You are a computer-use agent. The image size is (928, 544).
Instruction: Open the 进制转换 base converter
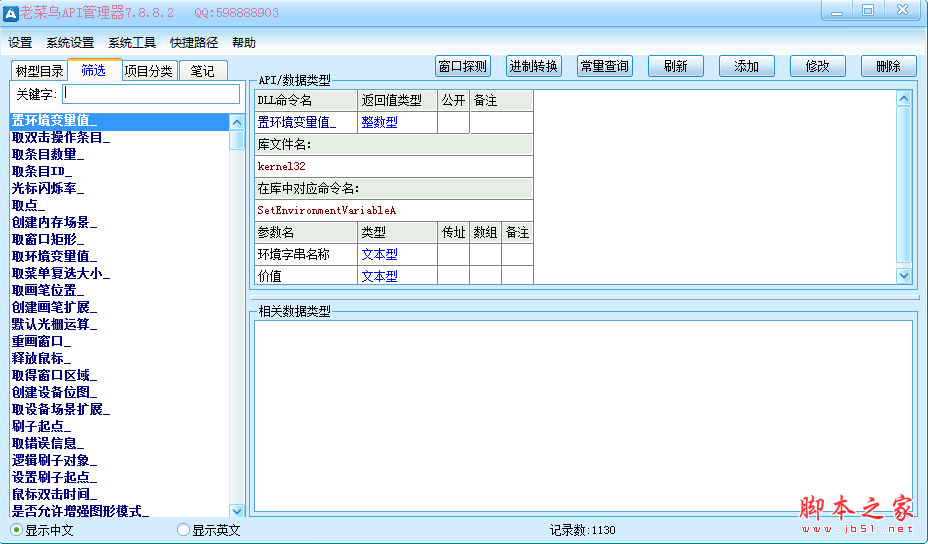[534, 66]
